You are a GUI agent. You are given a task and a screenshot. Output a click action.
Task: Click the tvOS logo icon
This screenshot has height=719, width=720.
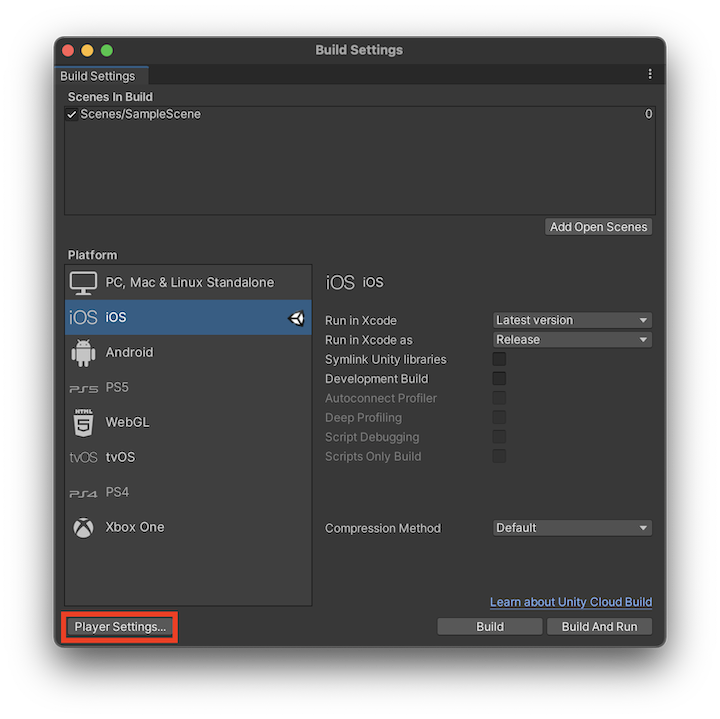coord(83,457)
